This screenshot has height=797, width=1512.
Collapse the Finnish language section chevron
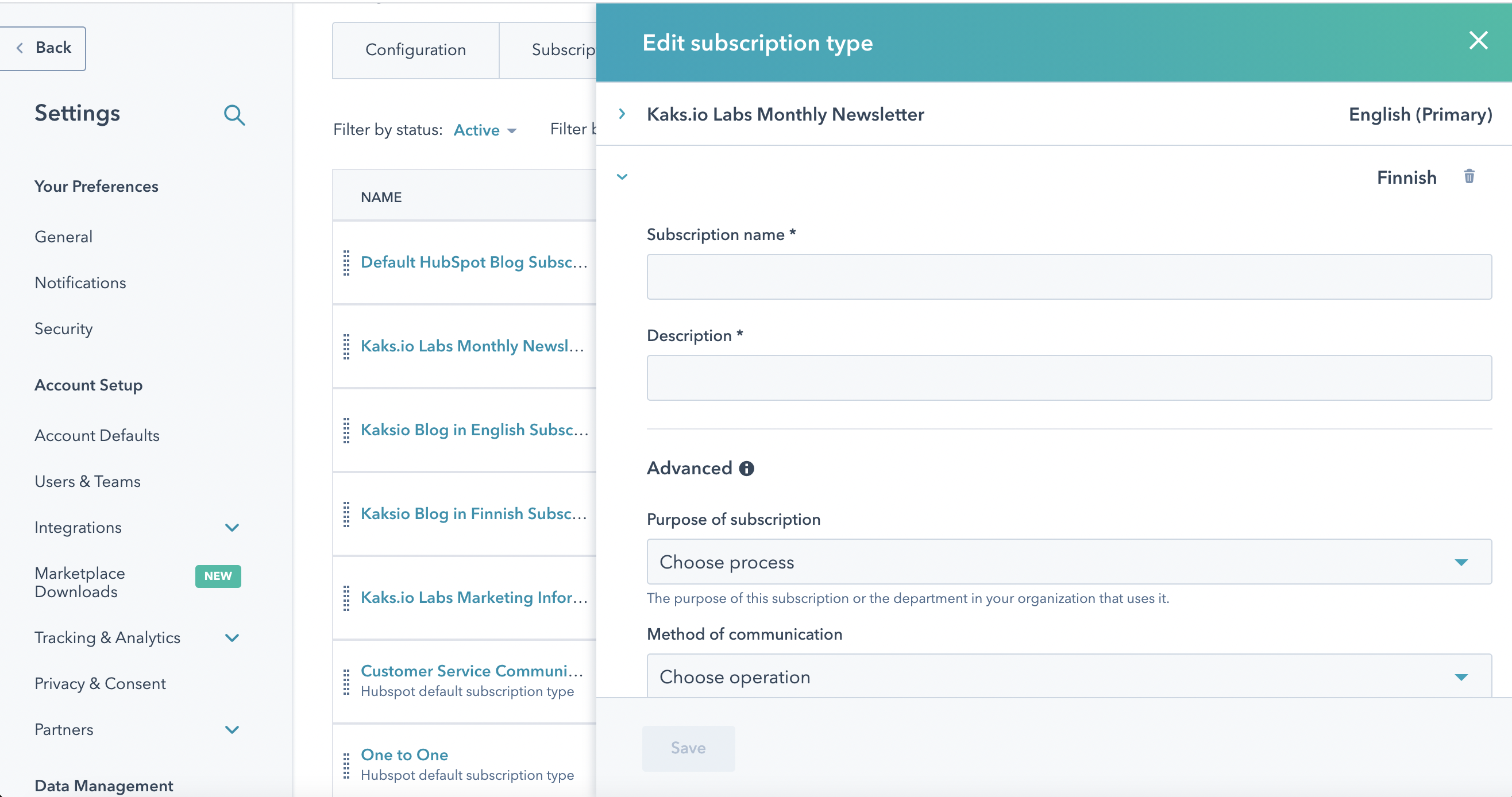621,177
